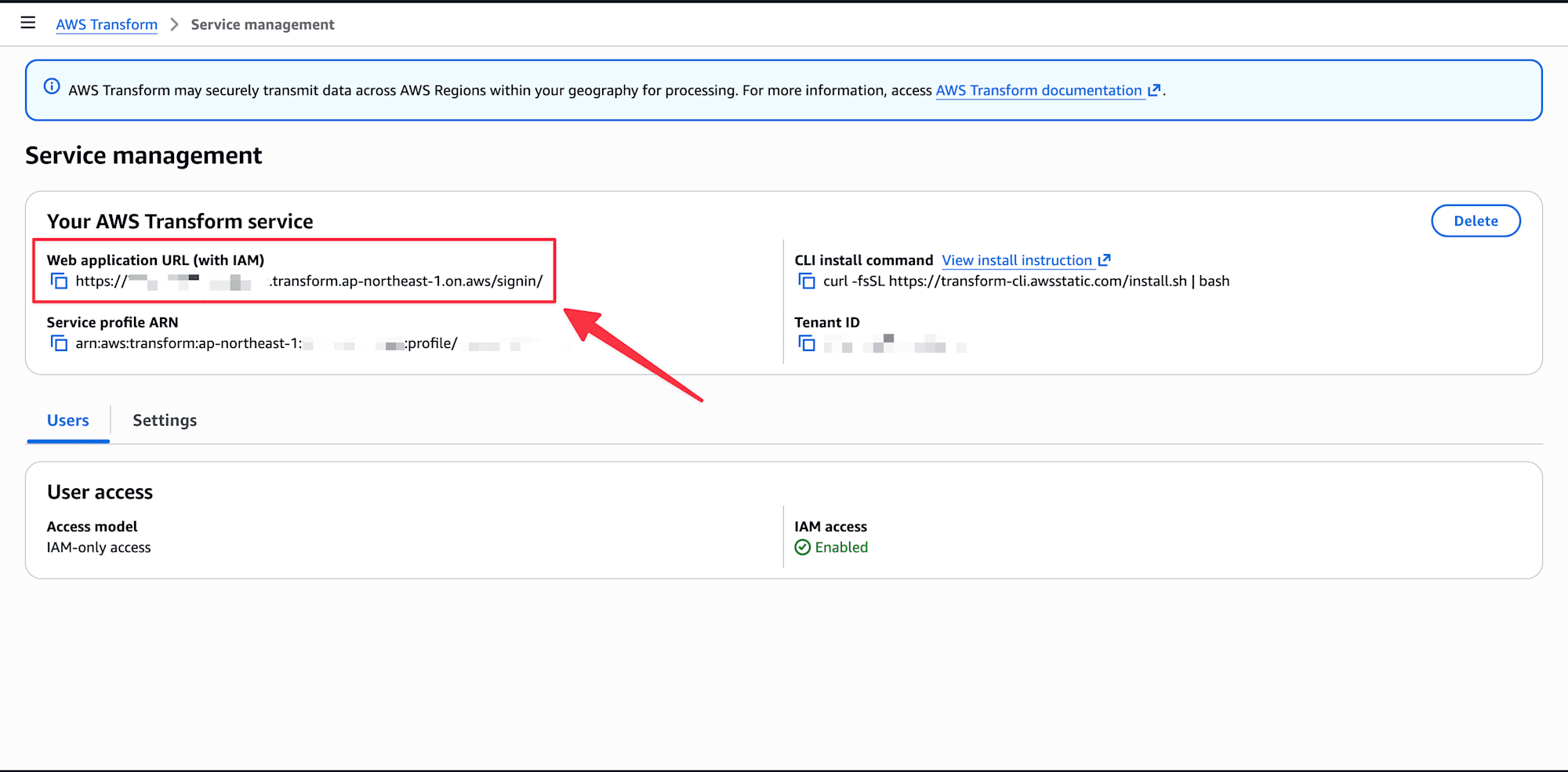
Task: Click the CLI install command label
Action: click(x=863, y=260)
